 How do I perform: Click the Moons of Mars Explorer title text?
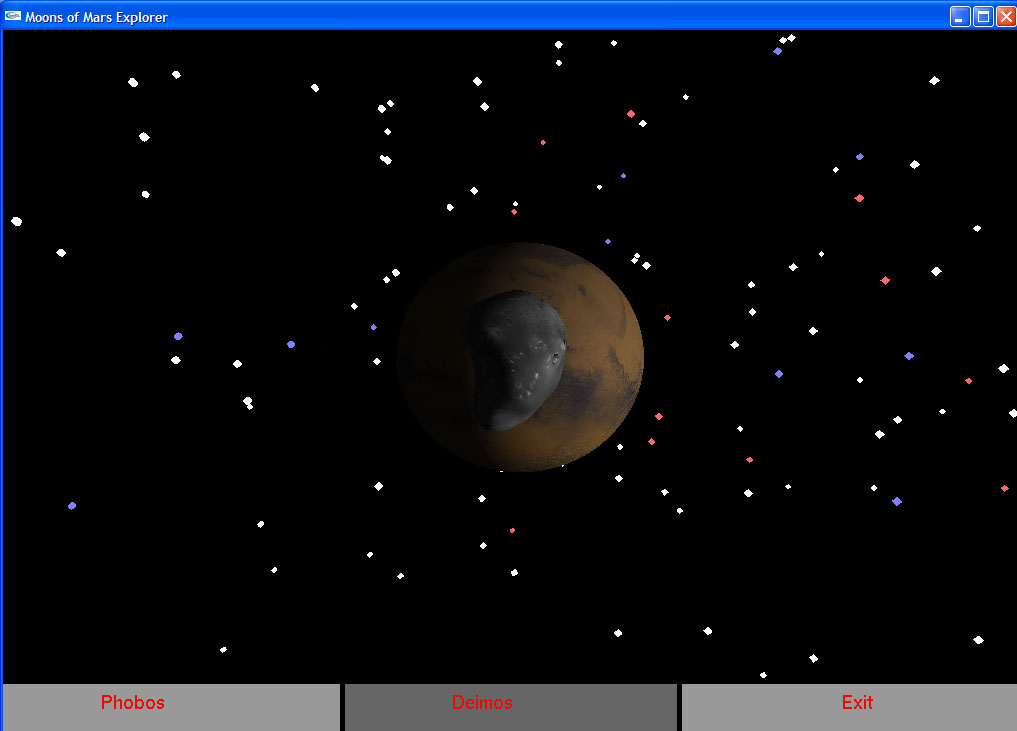pos(96,17)
